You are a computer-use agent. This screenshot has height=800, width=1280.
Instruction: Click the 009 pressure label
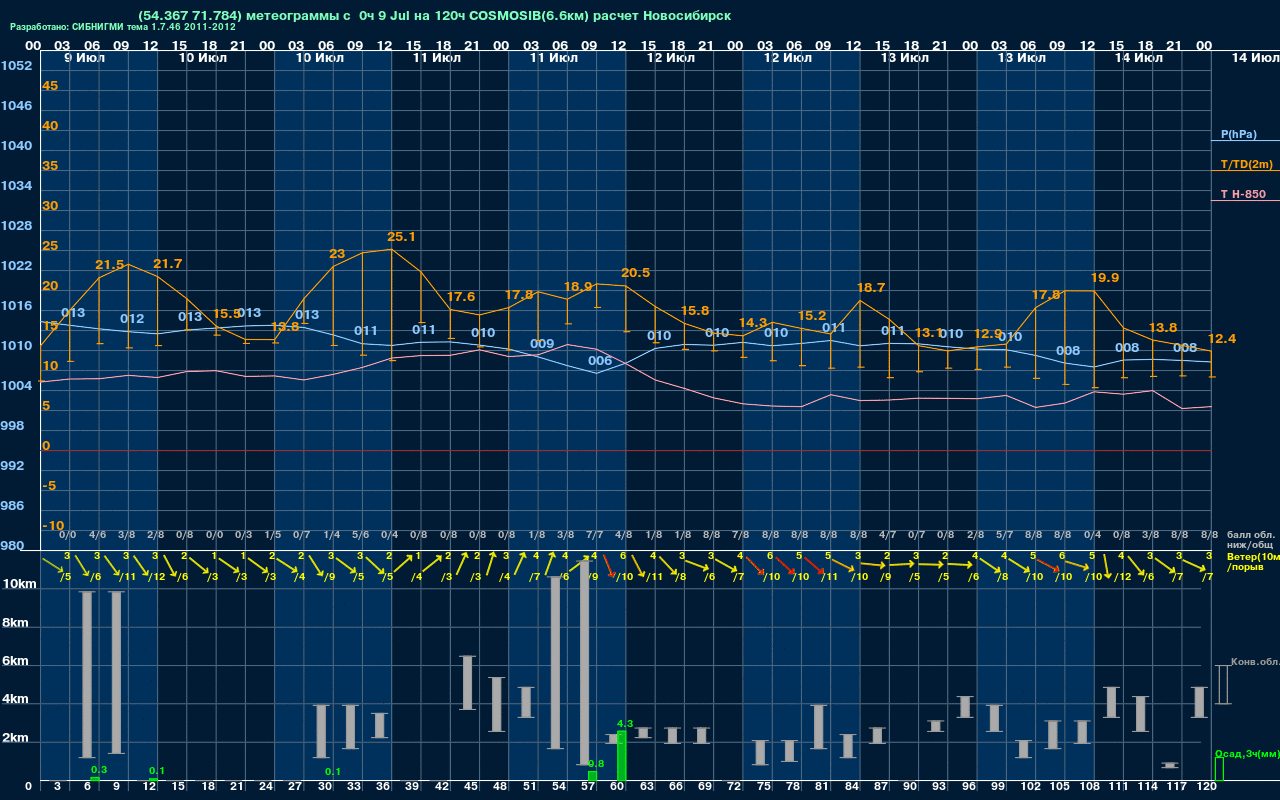542,344
